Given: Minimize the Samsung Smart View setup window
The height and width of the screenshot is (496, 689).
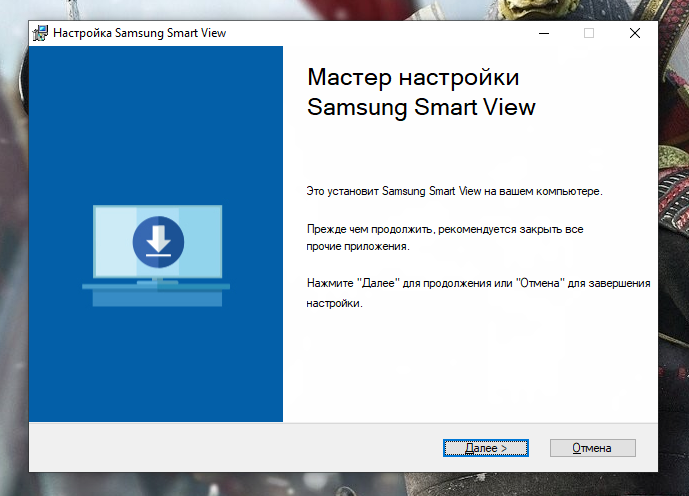Looking at the screenshot, I should point(542,33).
